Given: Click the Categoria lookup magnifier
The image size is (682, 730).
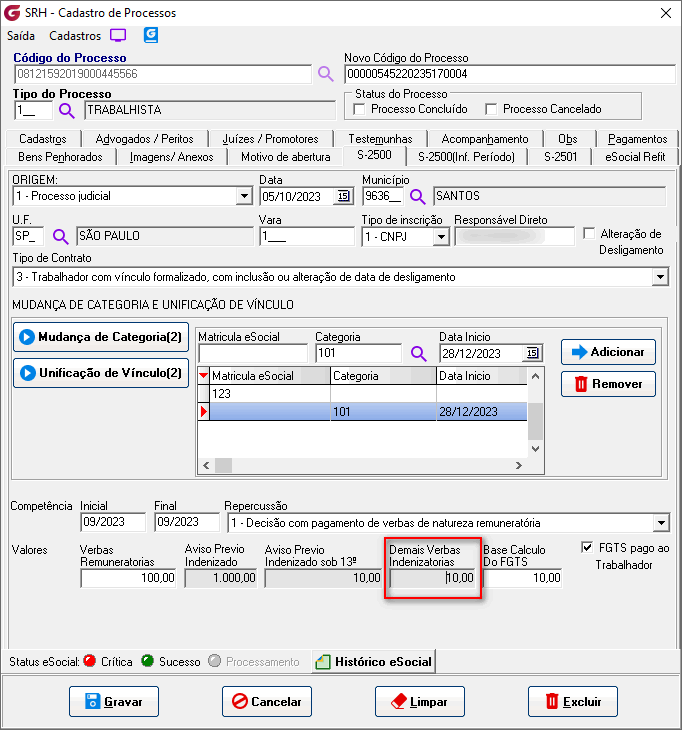Looking at the screenshot, I should [418, 353].
